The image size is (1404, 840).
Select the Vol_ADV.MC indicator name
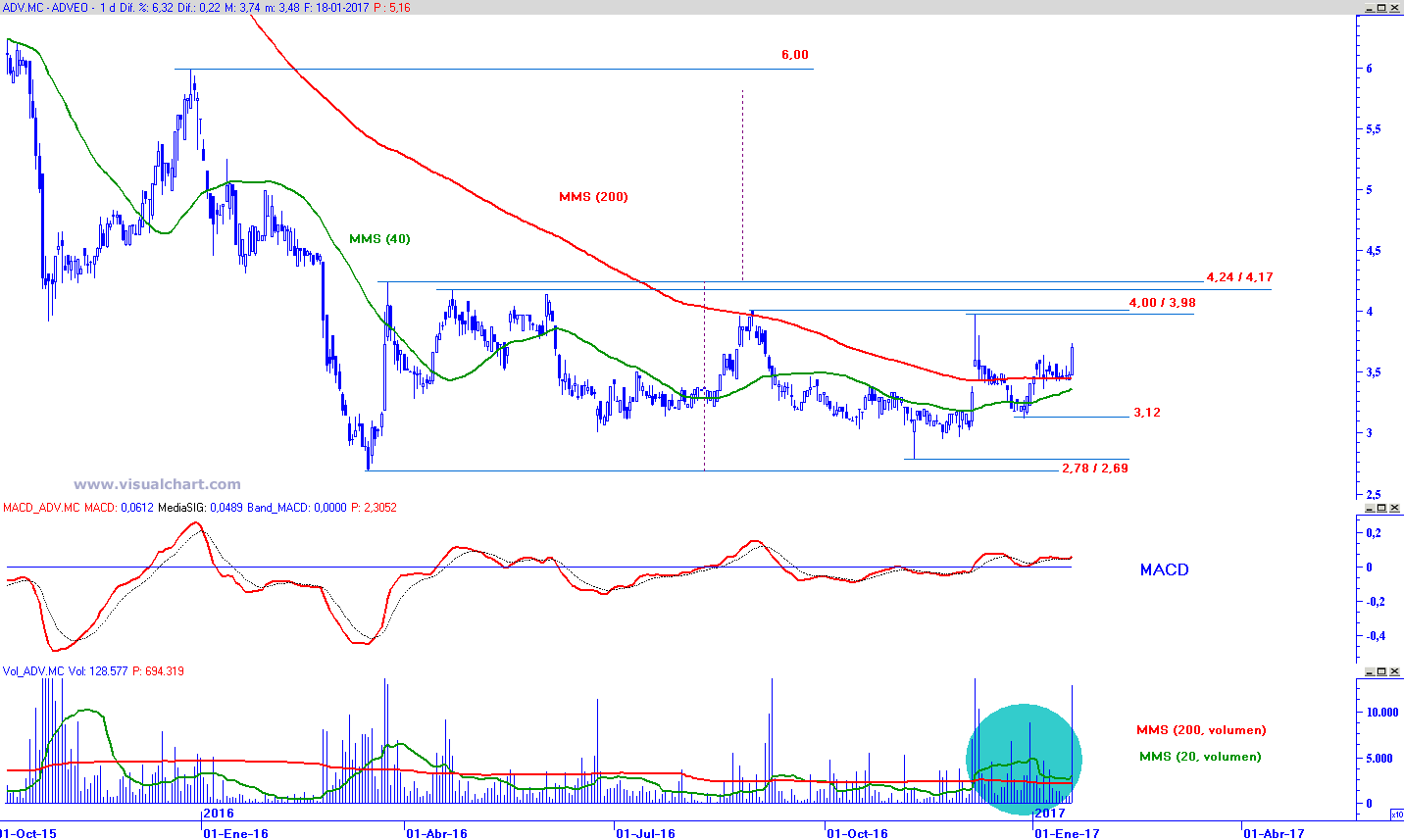pos(33,671)
